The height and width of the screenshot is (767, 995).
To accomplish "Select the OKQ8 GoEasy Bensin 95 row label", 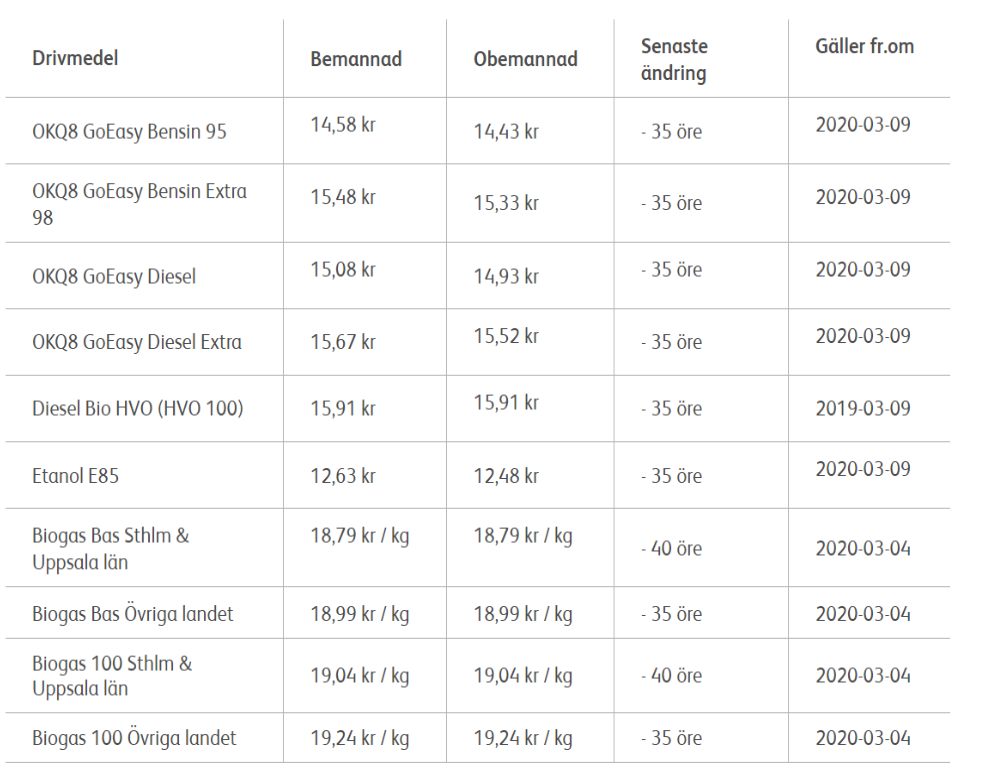I will [129, 131].
